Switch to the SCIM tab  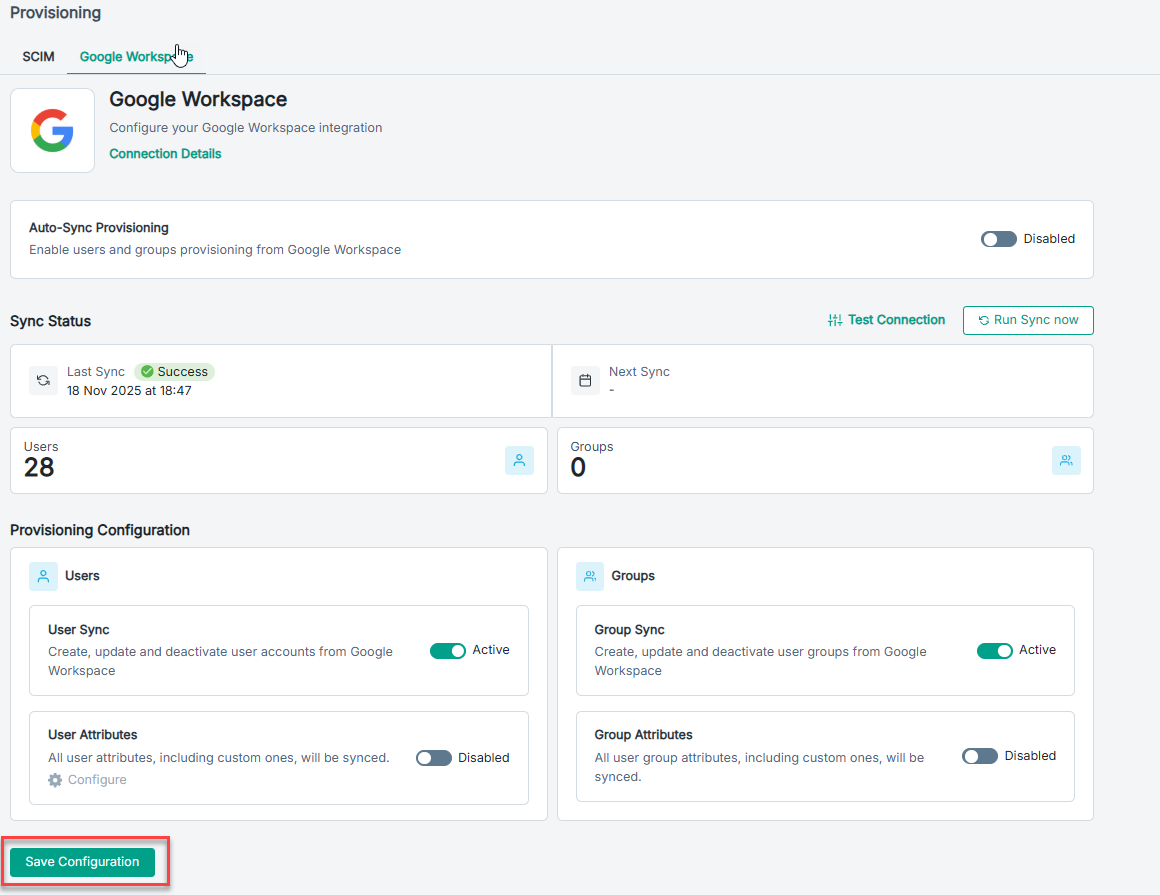(38, 57)
